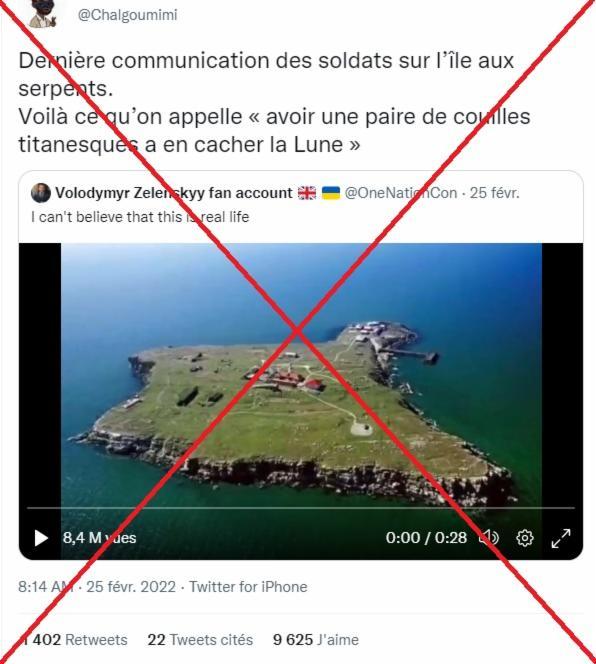The height and width of the screenshot is (664, 596).
Task: Open video settings gear icon
Action: point(525,538)
